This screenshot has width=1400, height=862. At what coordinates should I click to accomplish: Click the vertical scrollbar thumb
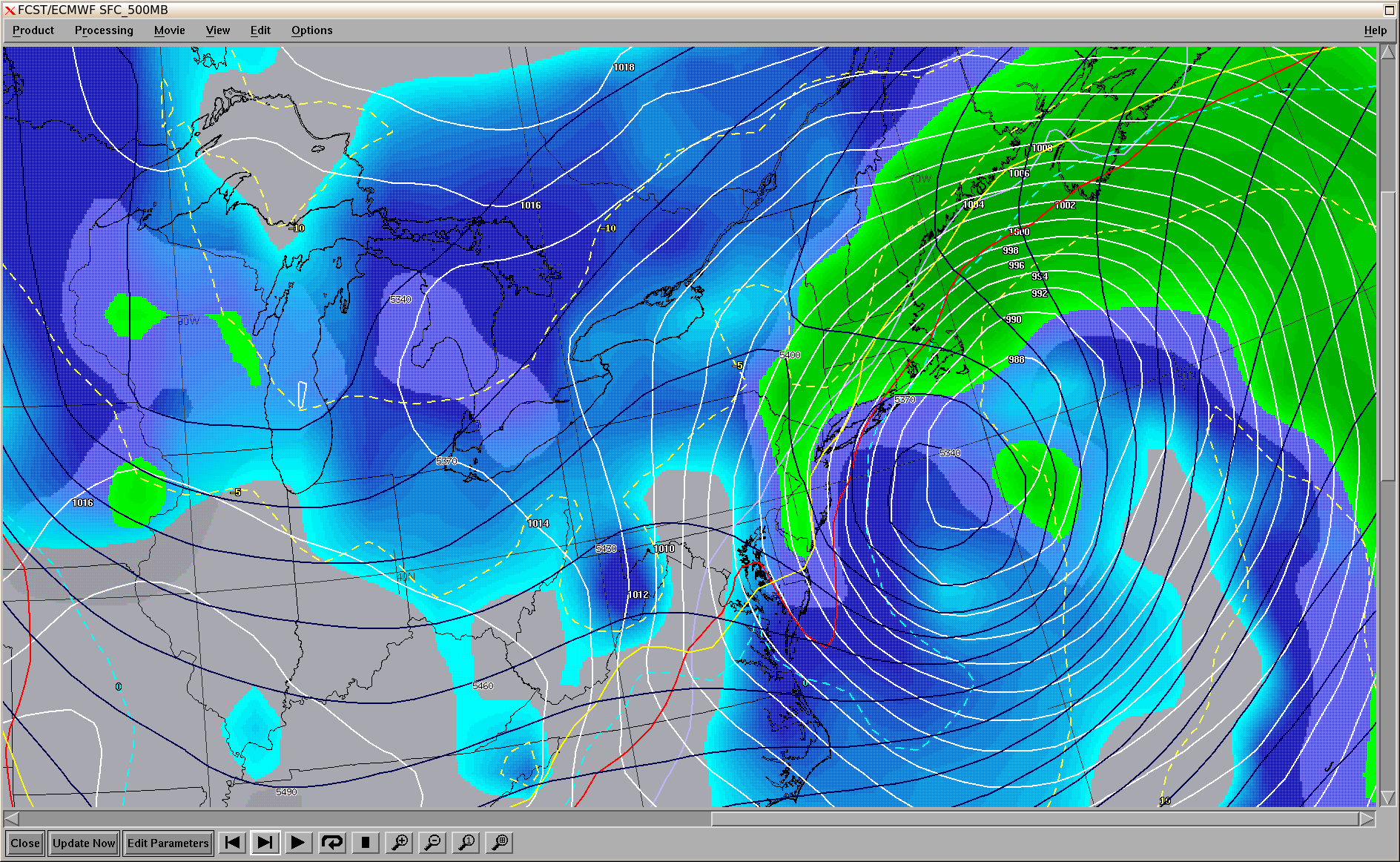(x=1387, y=336)
